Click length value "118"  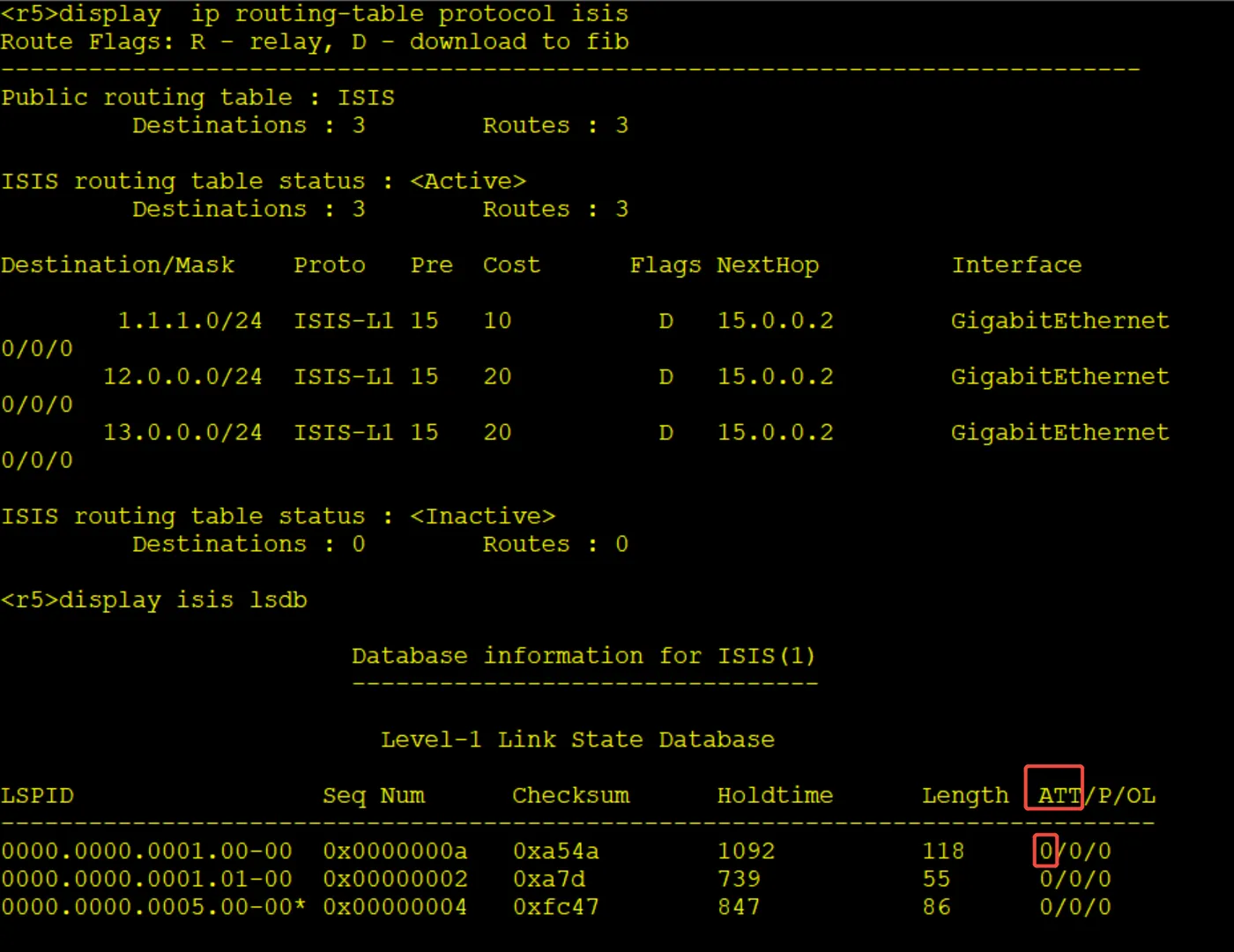(x=944, y=852)
